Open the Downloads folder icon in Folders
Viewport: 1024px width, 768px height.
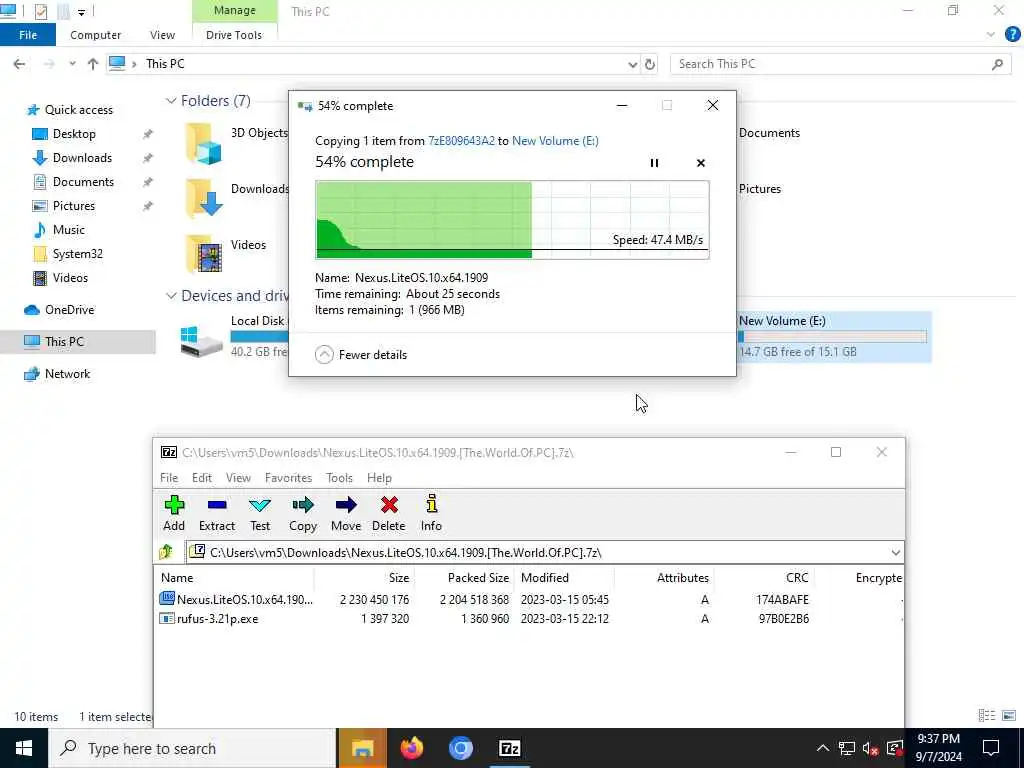[x=204, y=199]
